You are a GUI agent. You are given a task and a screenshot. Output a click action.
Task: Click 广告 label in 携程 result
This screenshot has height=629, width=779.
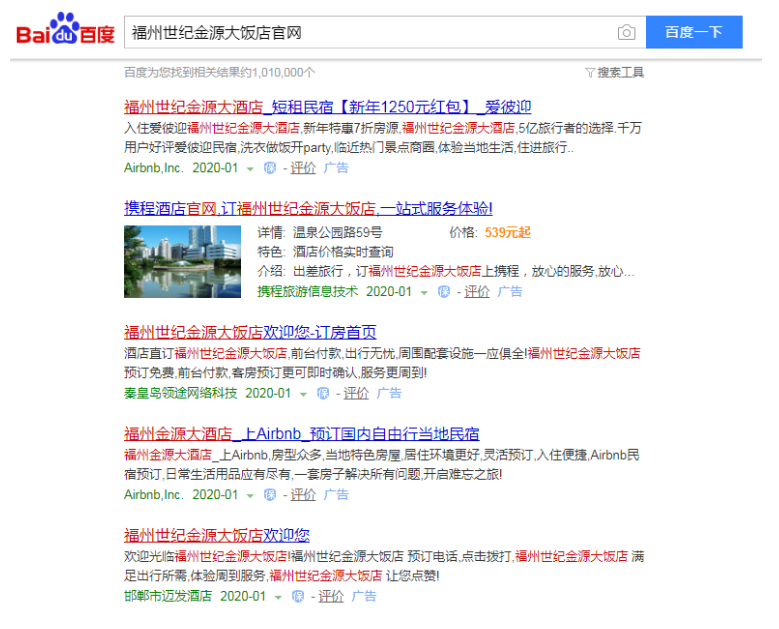click(510, 292)
